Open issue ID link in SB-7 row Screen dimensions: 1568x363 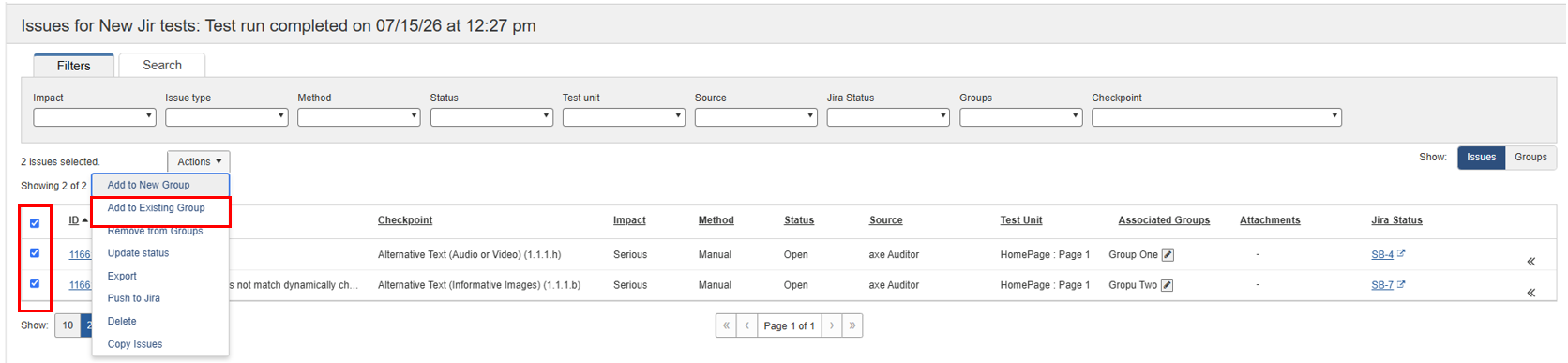coord(80,285)
